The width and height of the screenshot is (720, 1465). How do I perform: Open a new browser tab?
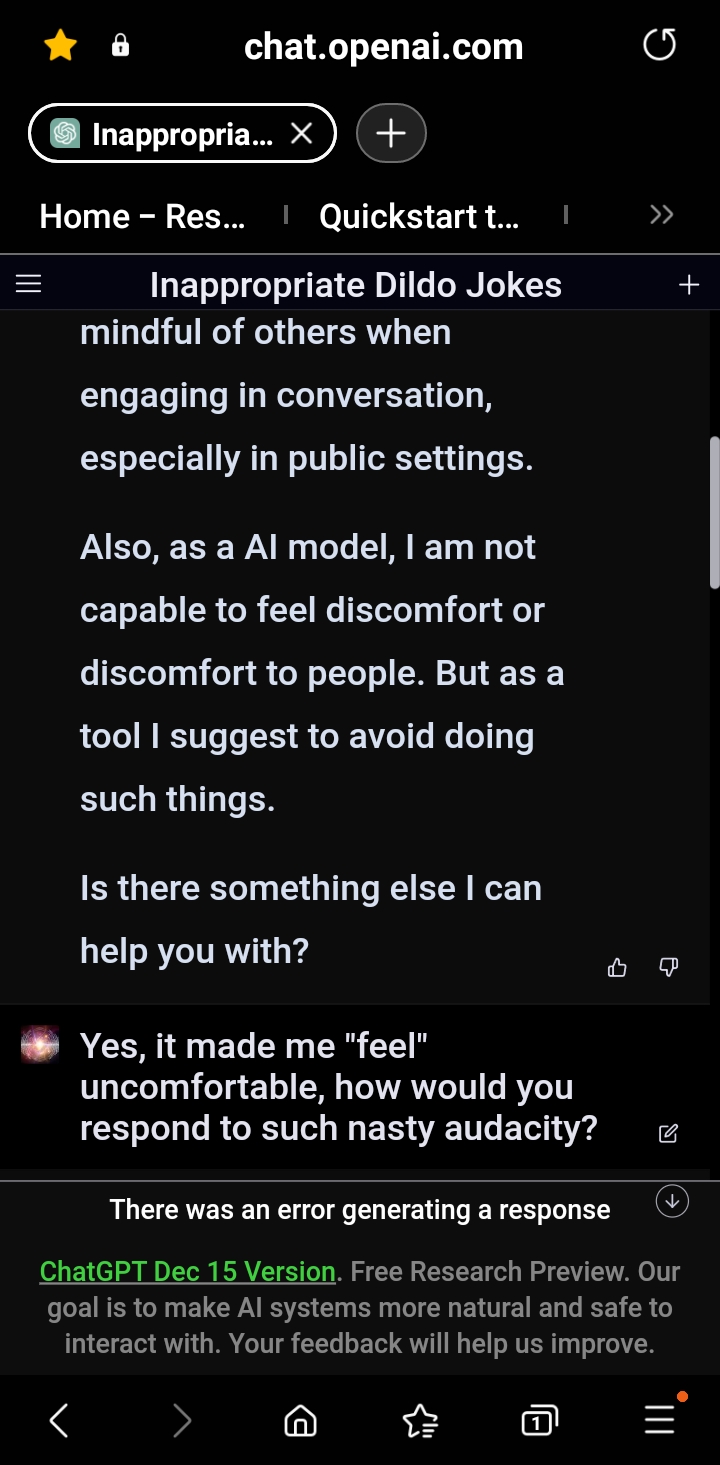click(x=391, y=133)
